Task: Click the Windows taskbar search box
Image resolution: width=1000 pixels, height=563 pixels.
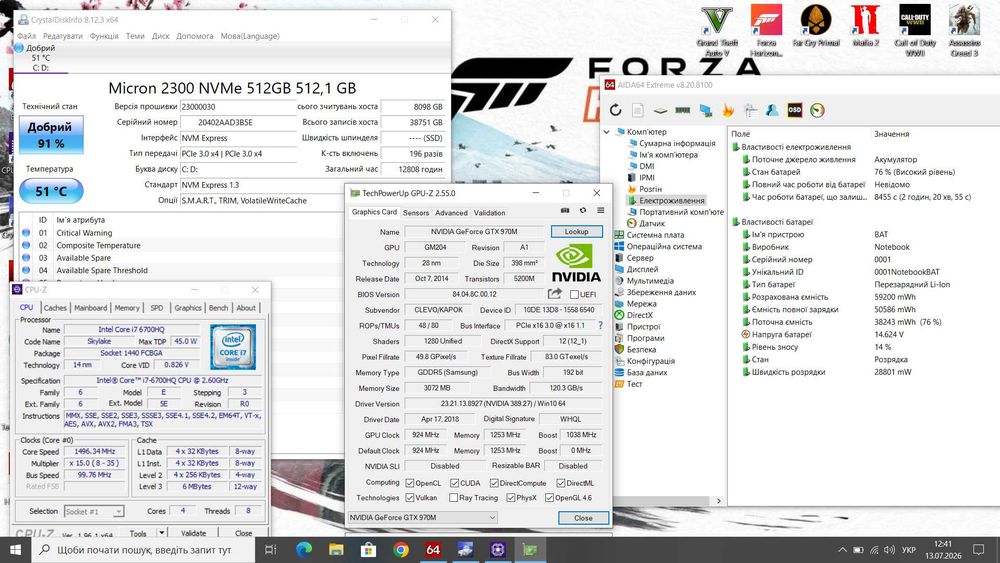Action: coord(143,550)
